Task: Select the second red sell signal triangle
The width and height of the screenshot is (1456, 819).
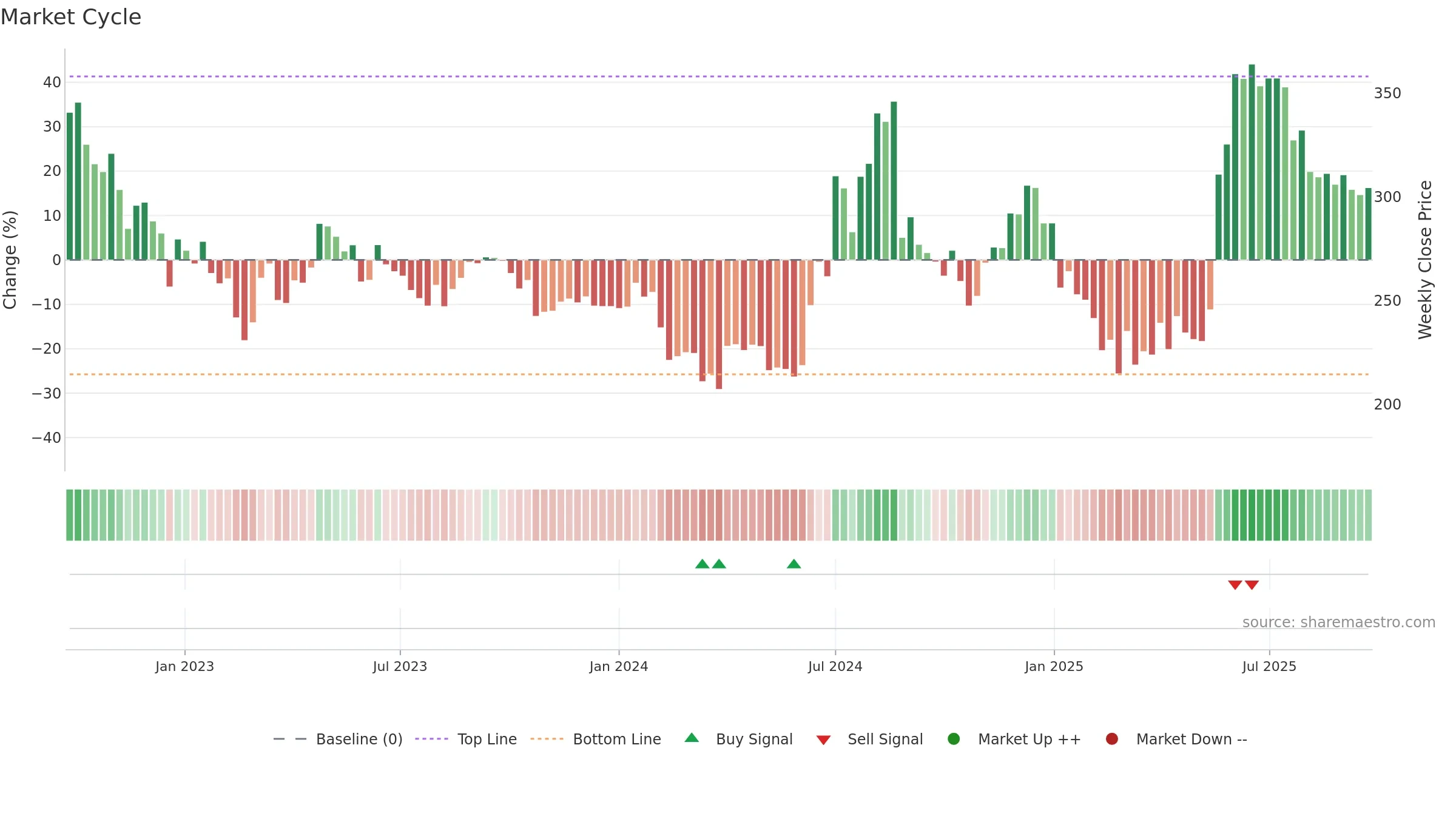Action: [x=1252, y=585]
